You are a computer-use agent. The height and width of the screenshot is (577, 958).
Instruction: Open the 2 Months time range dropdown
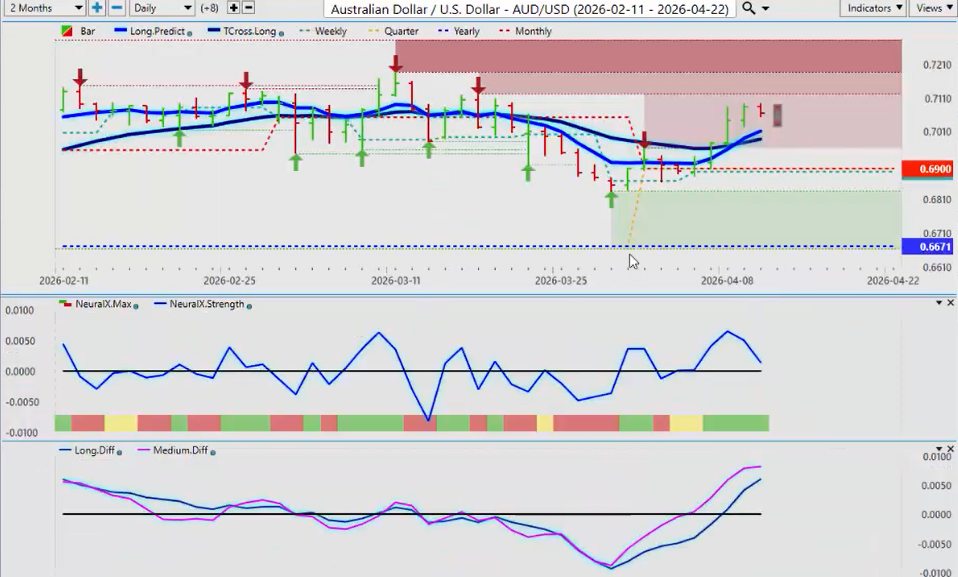(44, 8)
